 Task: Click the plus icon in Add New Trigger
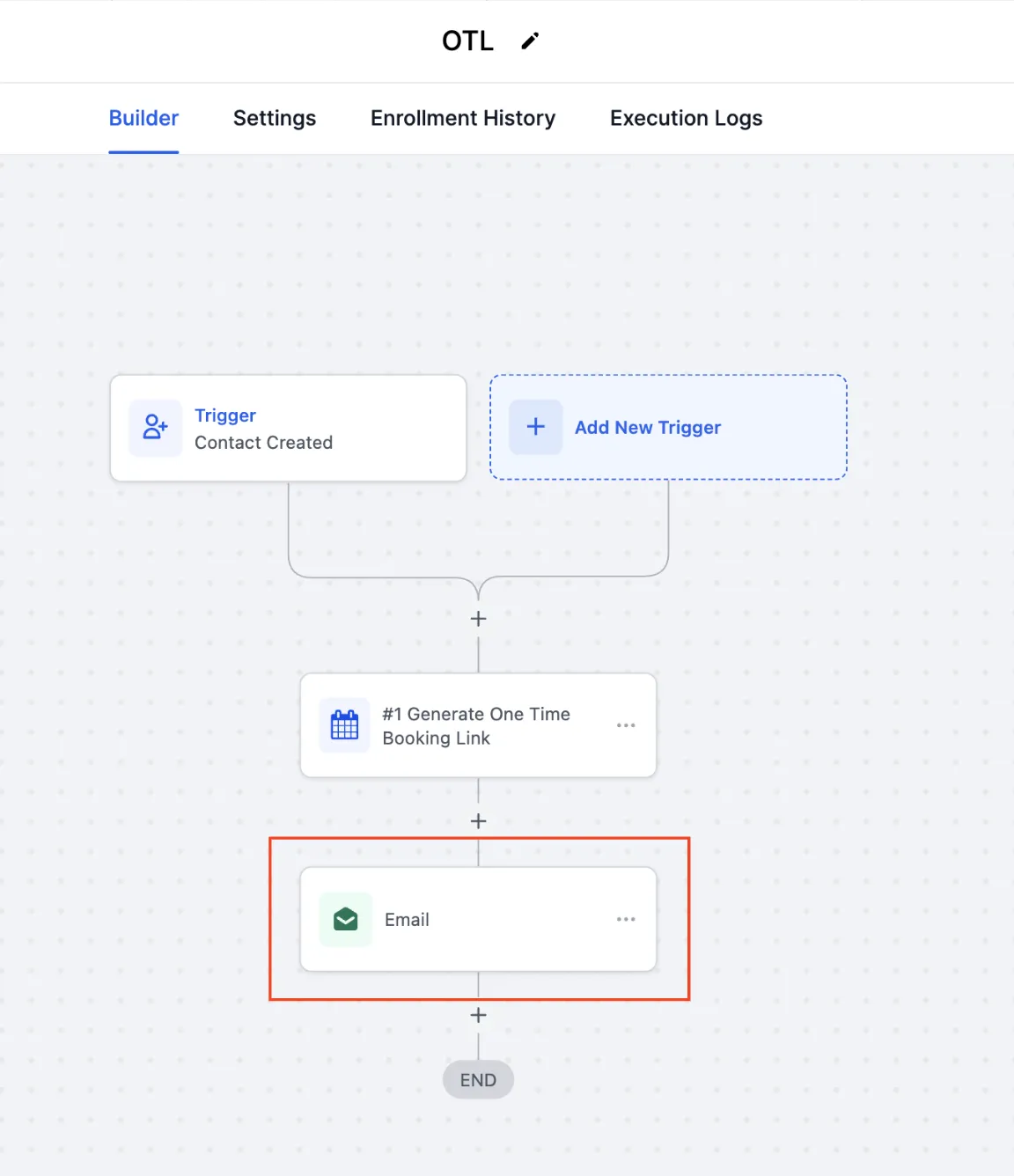535,427
